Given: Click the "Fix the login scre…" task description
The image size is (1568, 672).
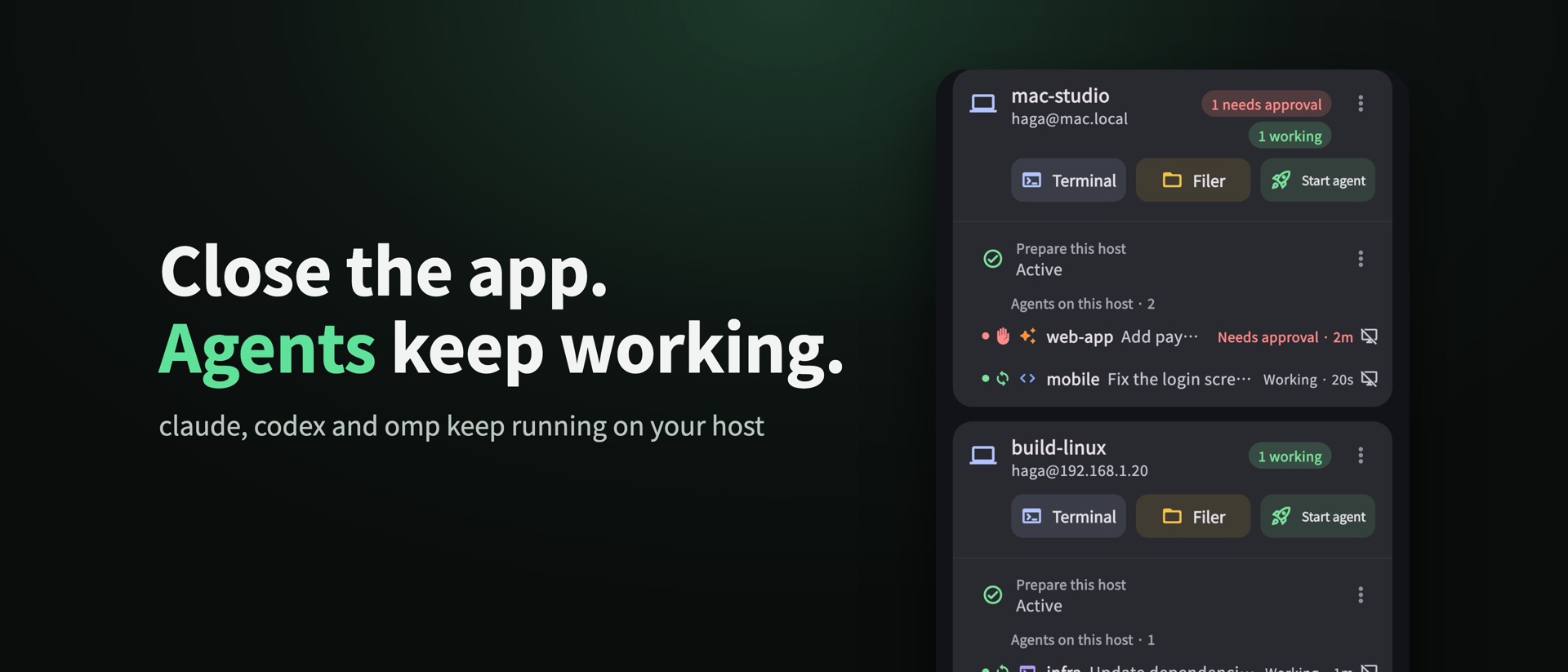Looking at the screenshot, I should click(1179, 379).
